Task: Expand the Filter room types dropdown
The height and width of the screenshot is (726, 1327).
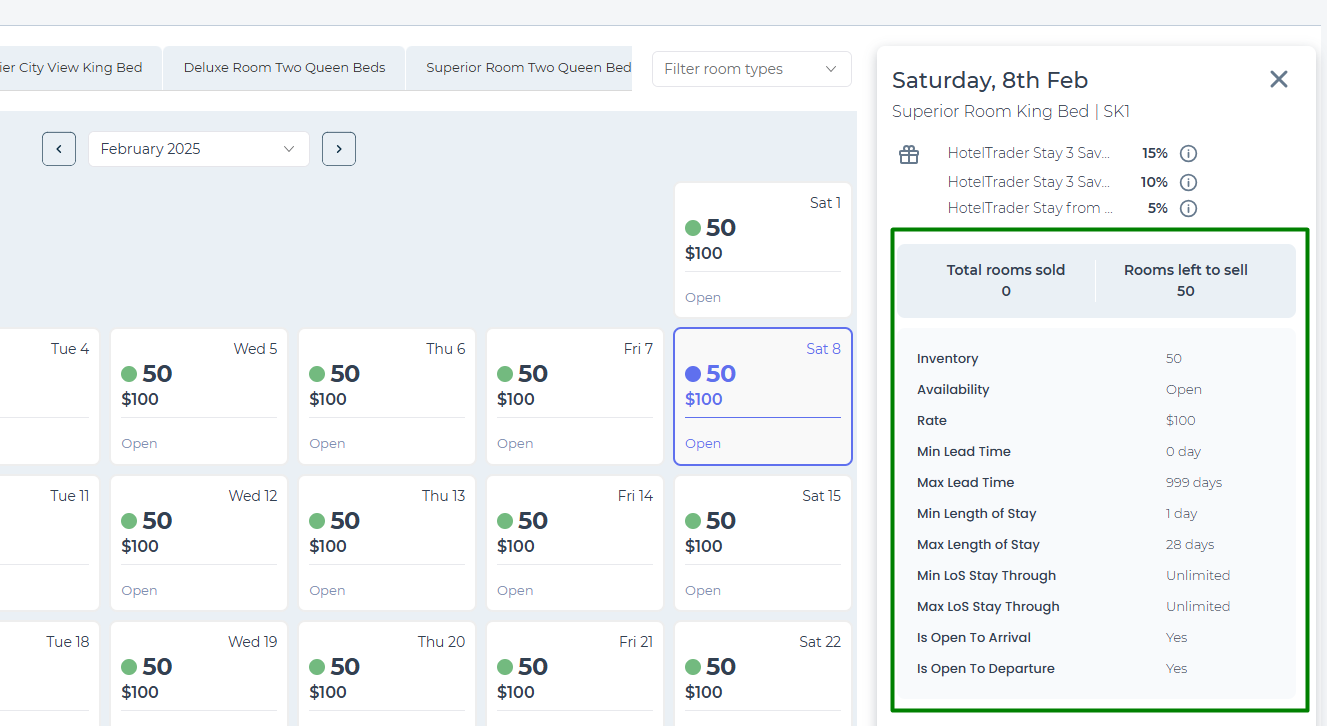Action: click(751, 69)
